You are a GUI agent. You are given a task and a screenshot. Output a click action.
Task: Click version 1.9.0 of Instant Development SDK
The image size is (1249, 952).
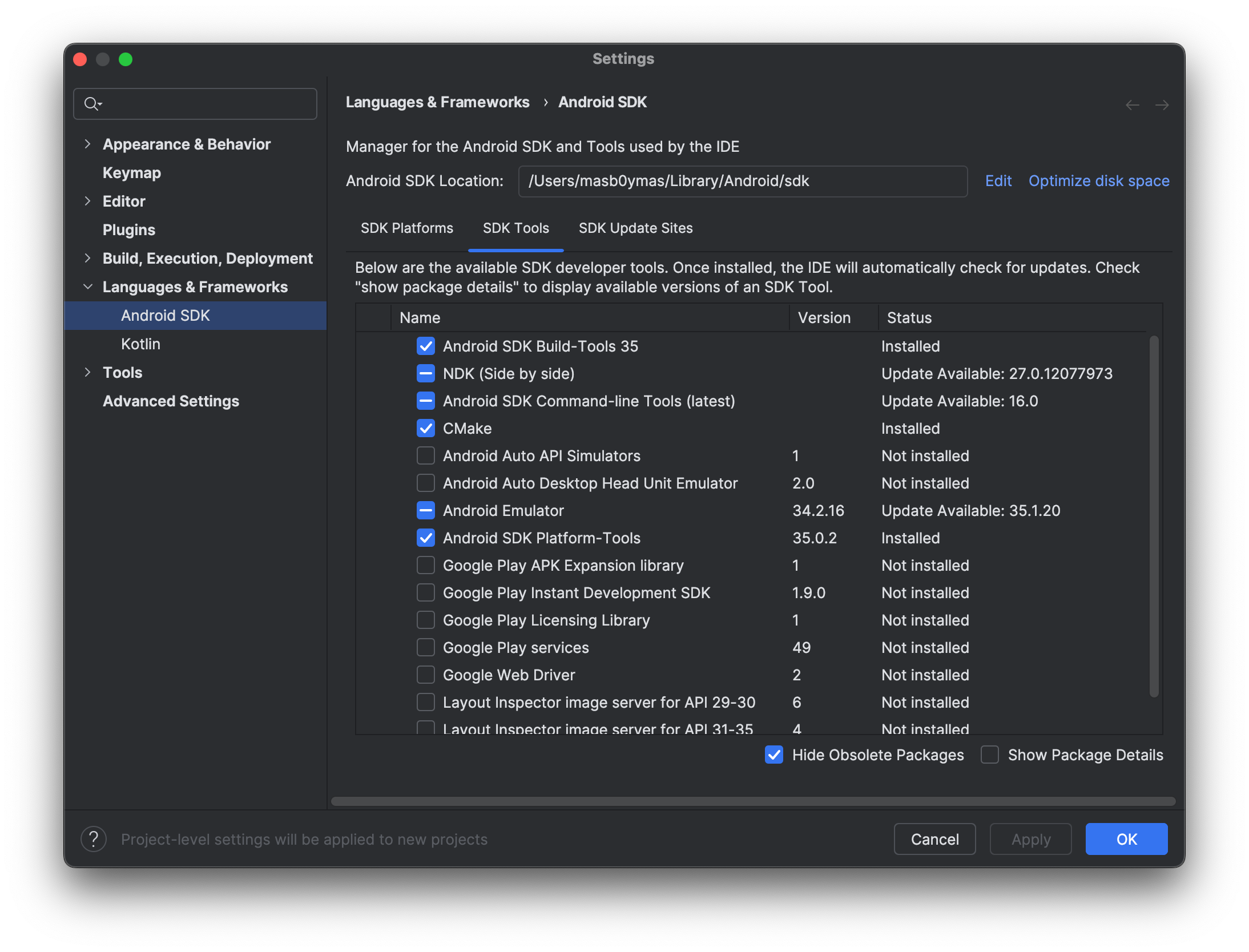808,593
